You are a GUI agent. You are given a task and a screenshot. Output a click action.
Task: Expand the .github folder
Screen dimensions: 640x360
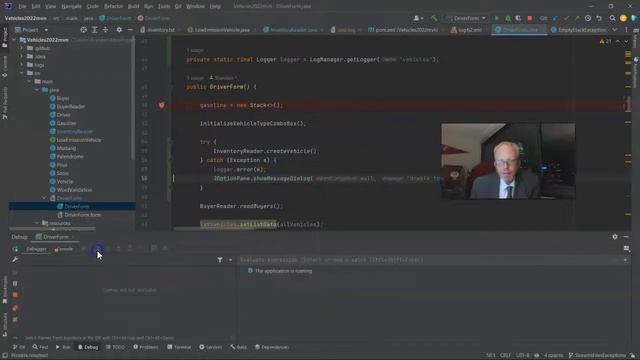[x=22, y=48]
